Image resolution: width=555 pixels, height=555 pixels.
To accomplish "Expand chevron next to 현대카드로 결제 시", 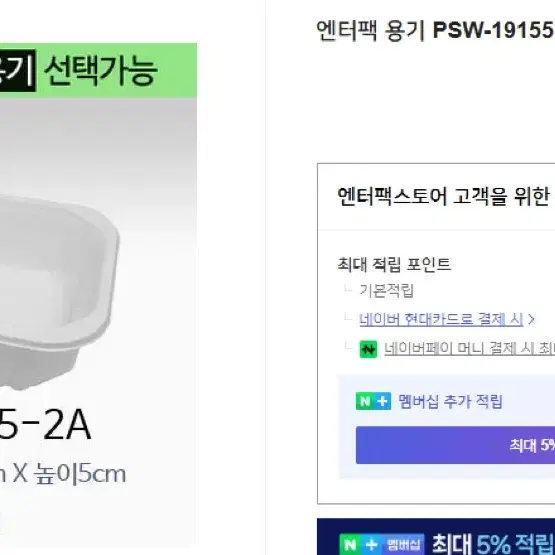I will click(x=531, y=319).
